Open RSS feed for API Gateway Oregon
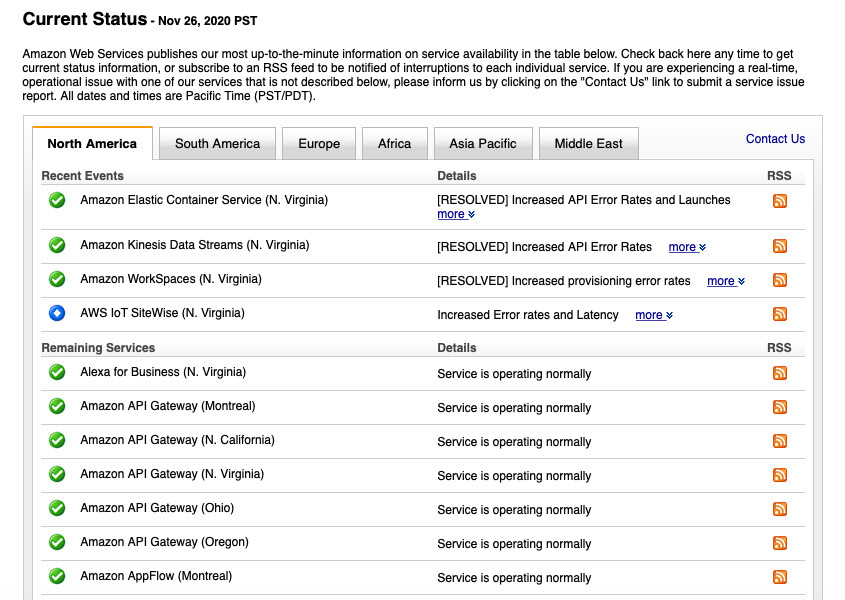845x600 pixels. click(x=779, y=543)
